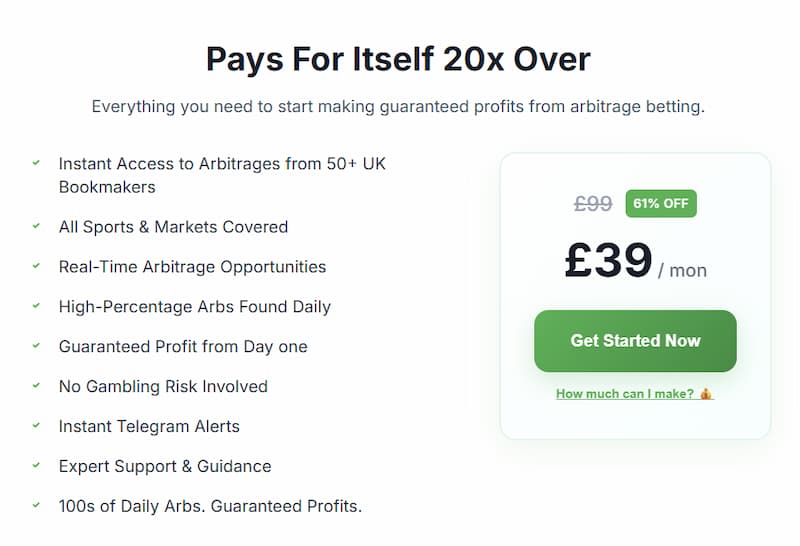The image size is (800, 546).
Task: Open the How much can I make? link
Action: tap(625, 394)
